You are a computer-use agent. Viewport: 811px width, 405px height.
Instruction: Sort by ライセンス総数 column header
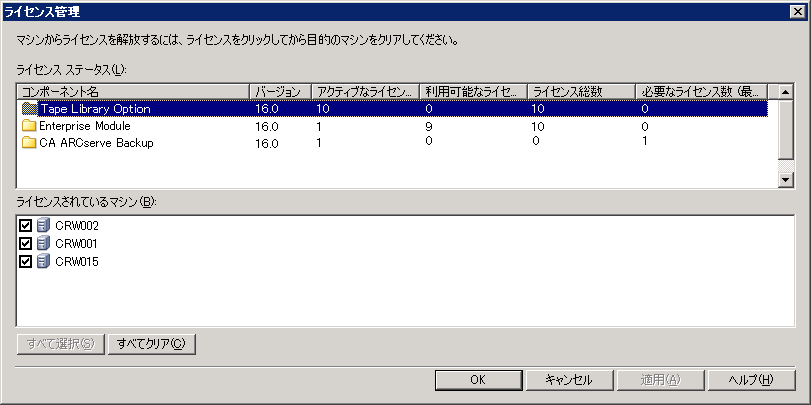click(x=581, y=92)
